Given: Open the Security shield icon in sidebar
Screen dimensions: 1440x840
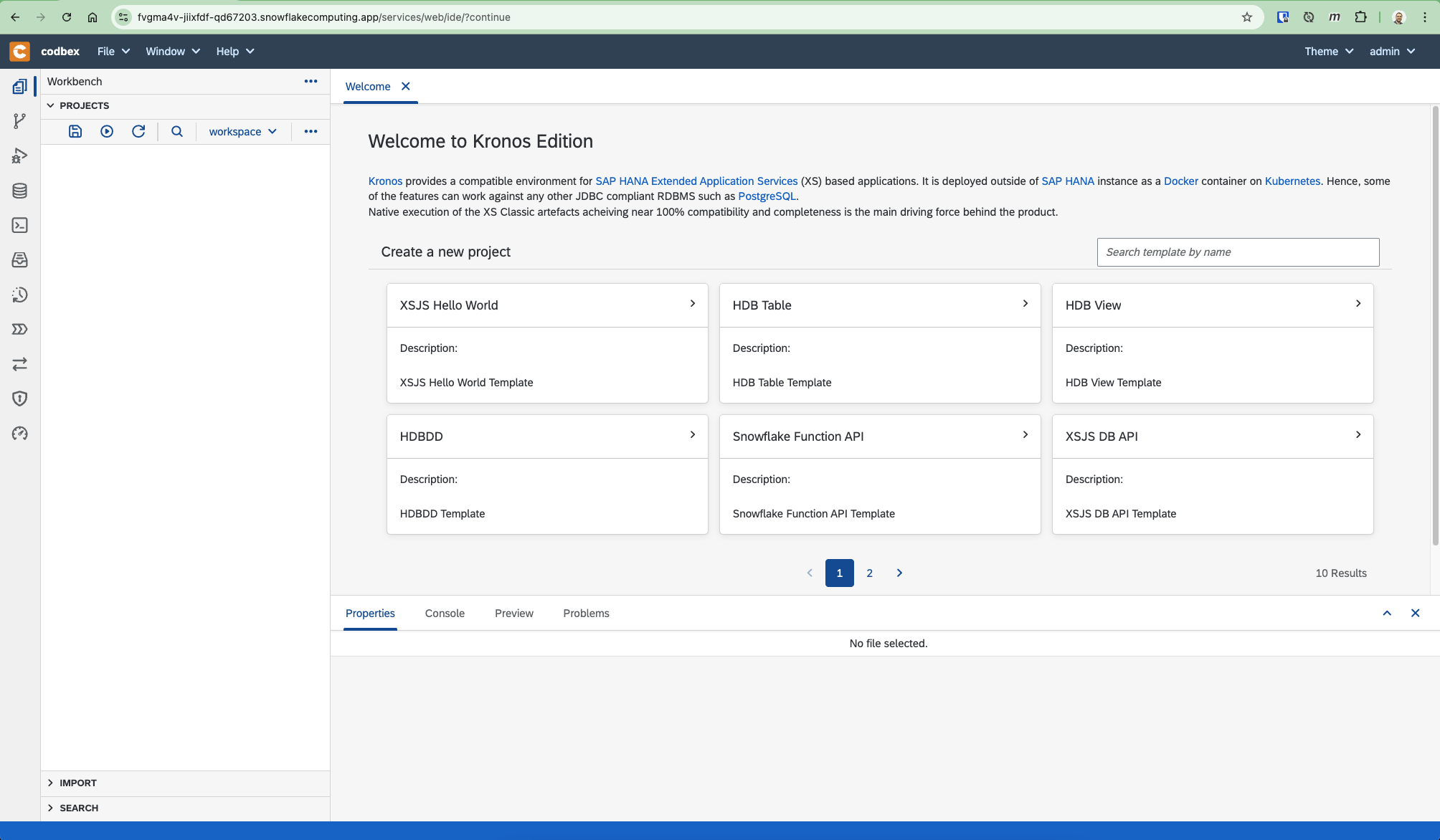Looking at the screenshot, I should pos(20,398).
